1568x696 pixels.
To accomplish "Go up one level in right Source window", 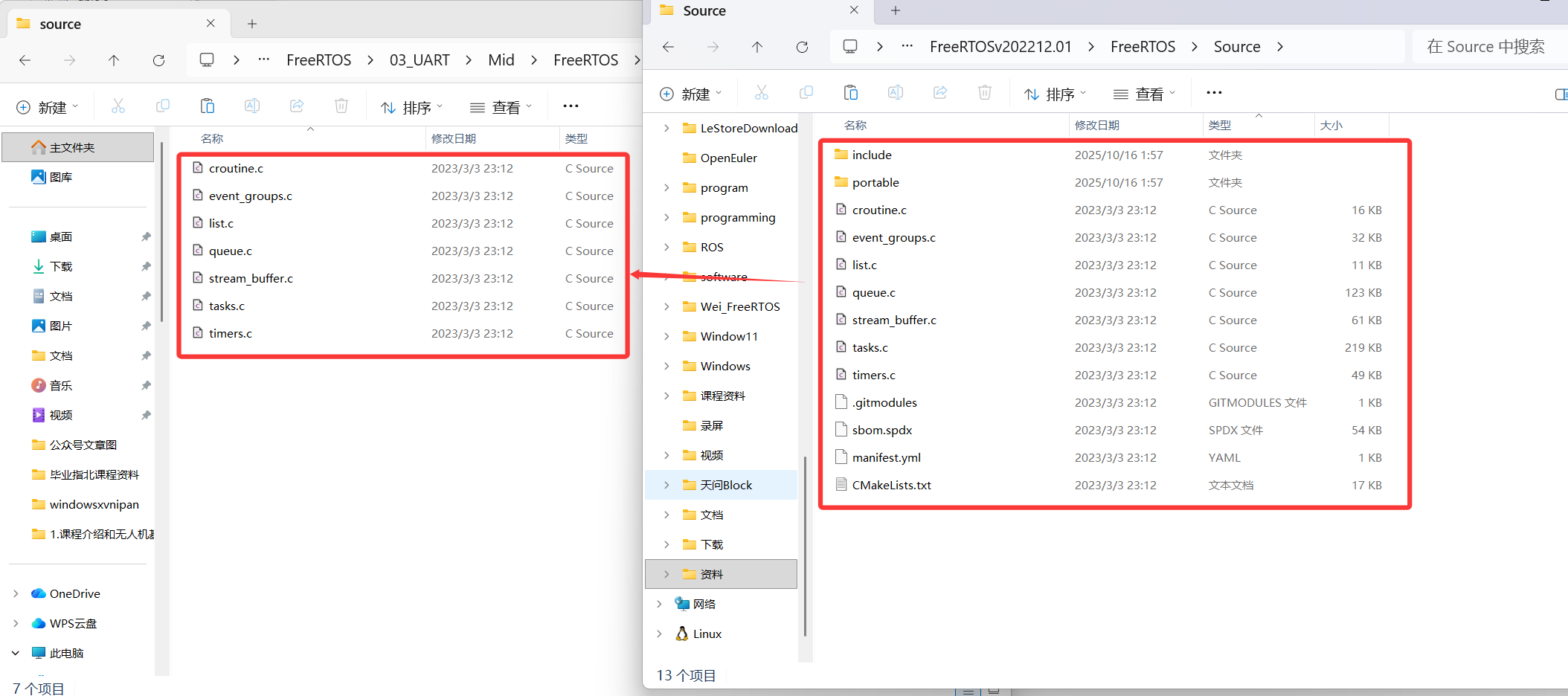I will click(x=757, y=47).
